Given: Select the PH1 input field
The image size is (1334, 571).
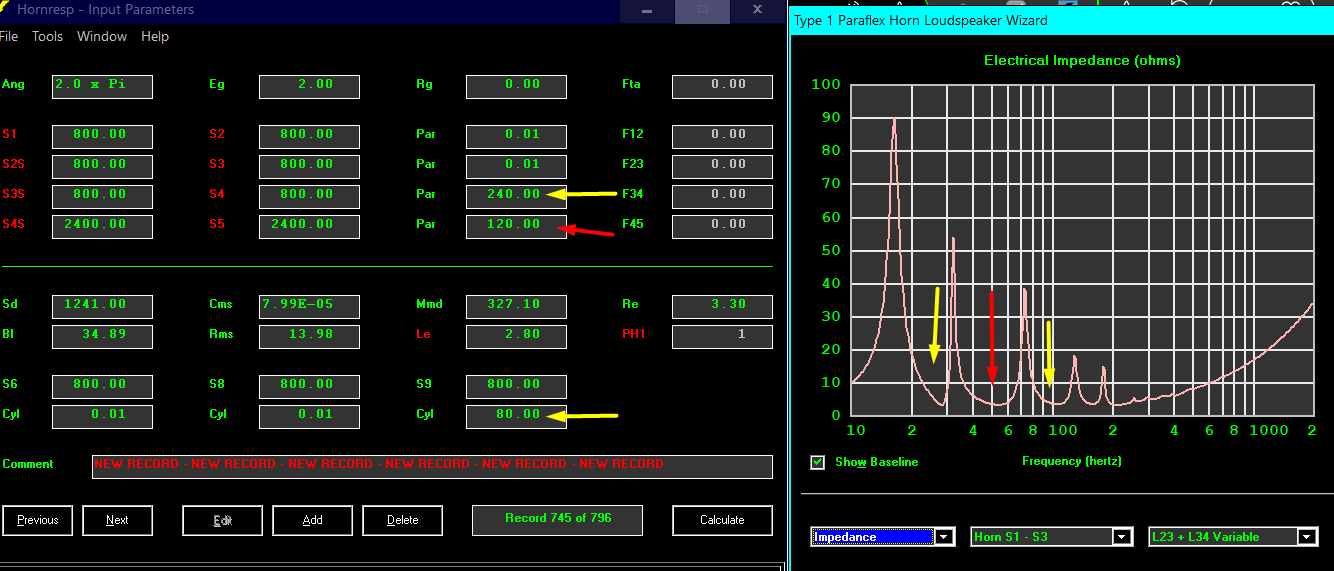Looking at the screenshot, I should click(x=722, y=336).
